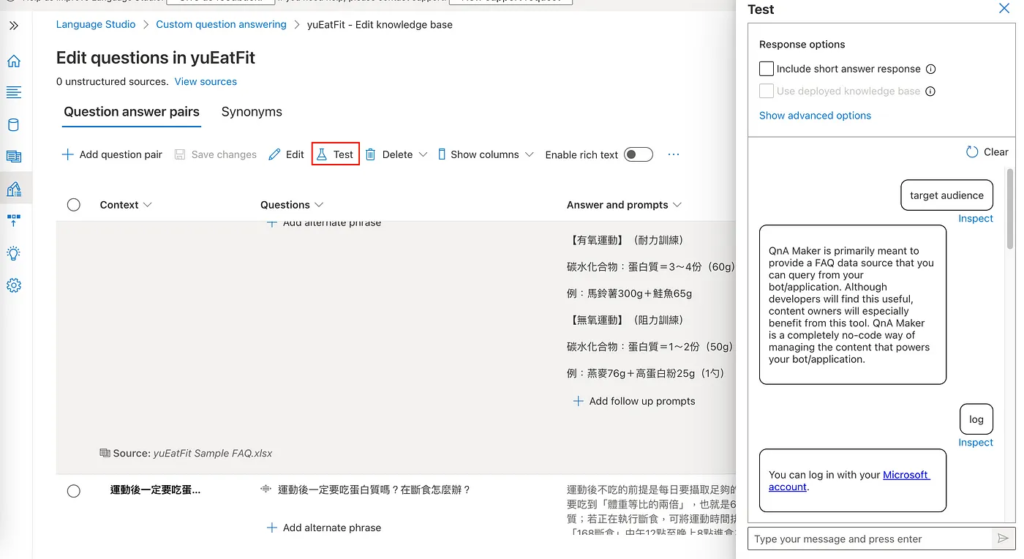Viewport: 1024px width, 559px height.
Task: Click the Clear refresh button in Test panel
Action: [986, 152]
